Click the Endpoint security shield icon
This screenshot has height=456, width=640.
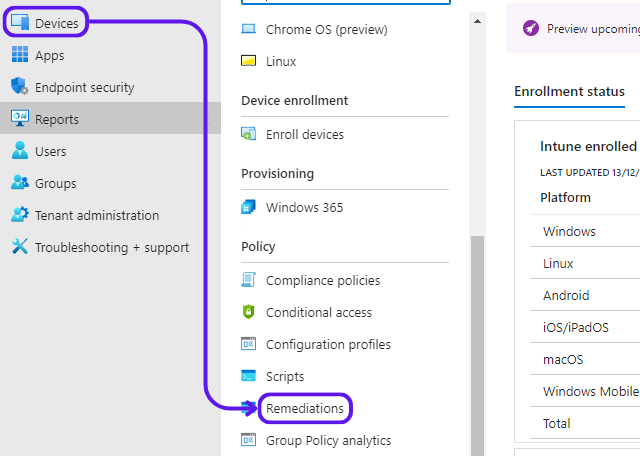click(x=20, y=86)
